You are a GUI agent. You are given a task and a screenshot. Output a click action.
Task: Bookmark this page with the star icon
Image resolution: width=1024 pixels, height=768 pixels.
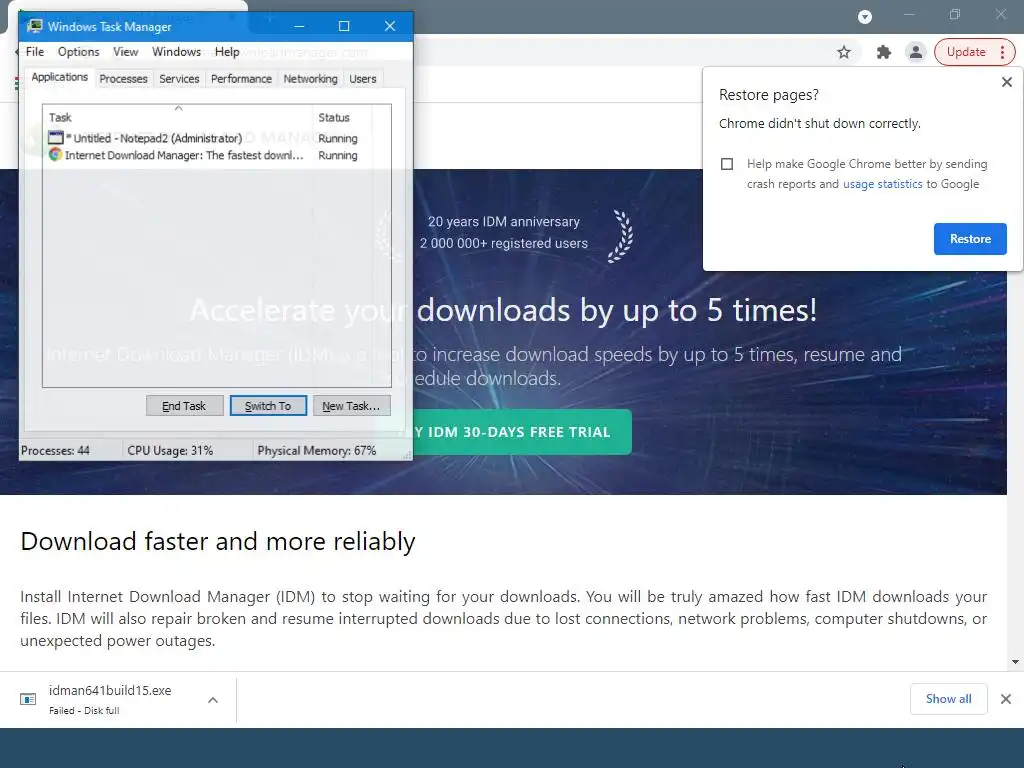point(844,52)
